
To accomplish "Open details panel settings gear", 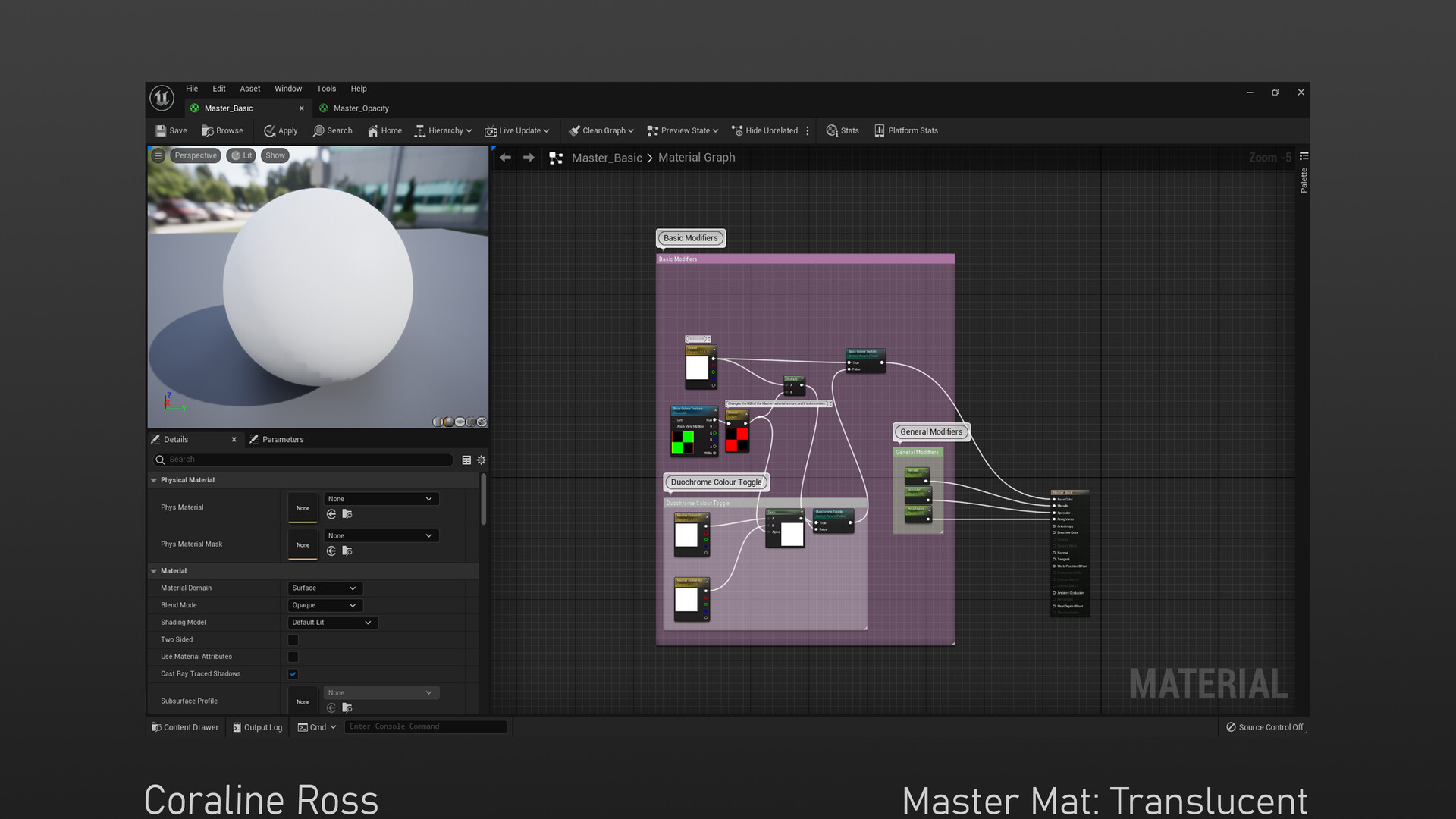I will [x=481, y=460].
